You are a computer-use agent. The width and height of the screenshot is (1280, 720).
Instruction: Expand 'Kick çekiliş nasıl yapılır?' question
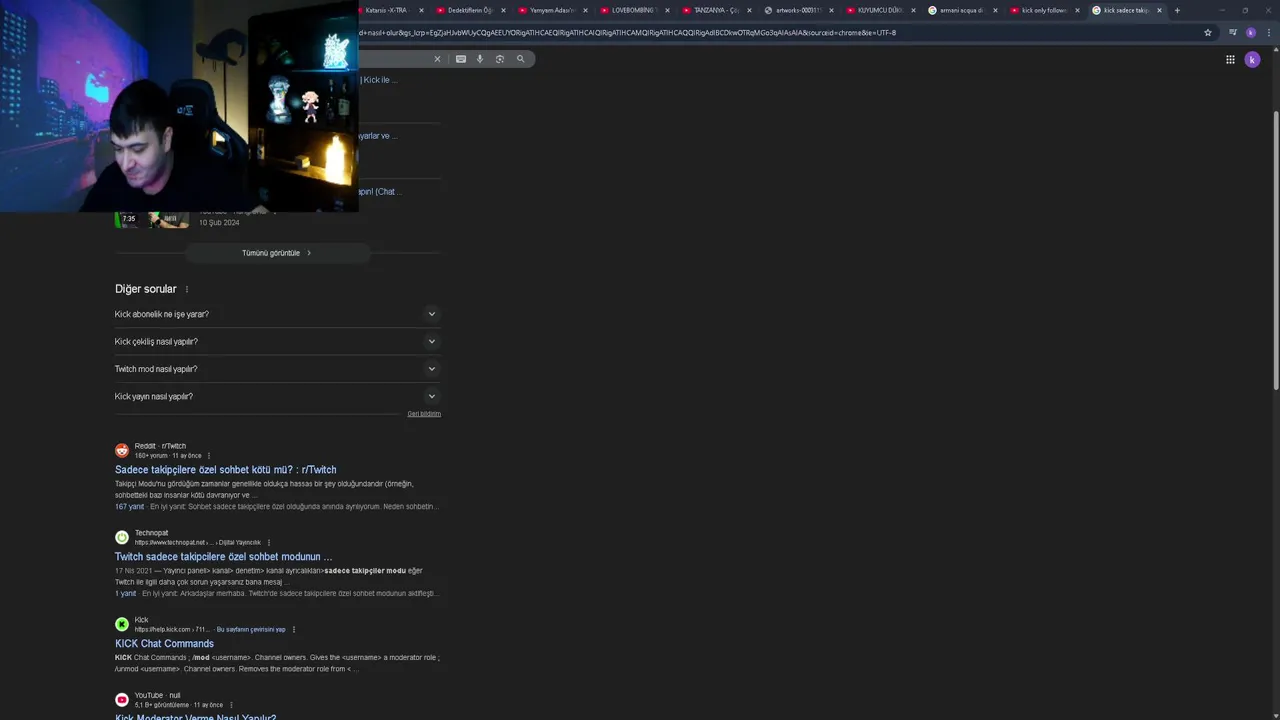(278, 341)
